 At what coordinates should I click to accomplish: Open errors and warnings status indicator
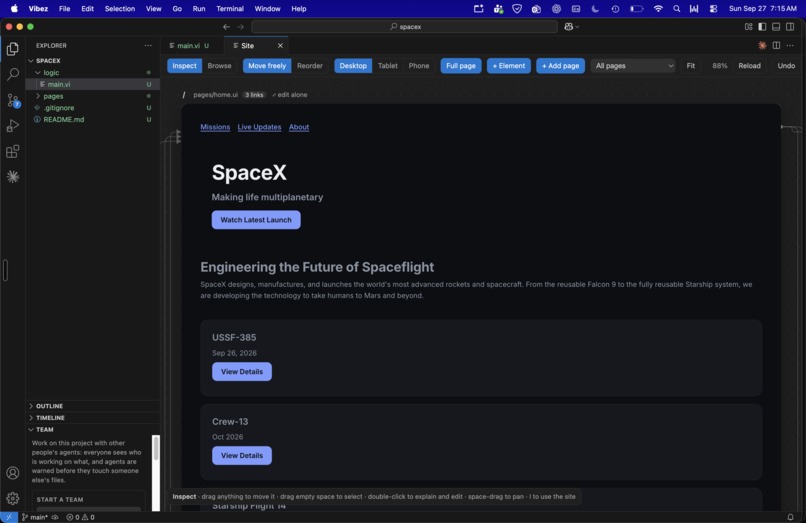click(x=80, y=517)
